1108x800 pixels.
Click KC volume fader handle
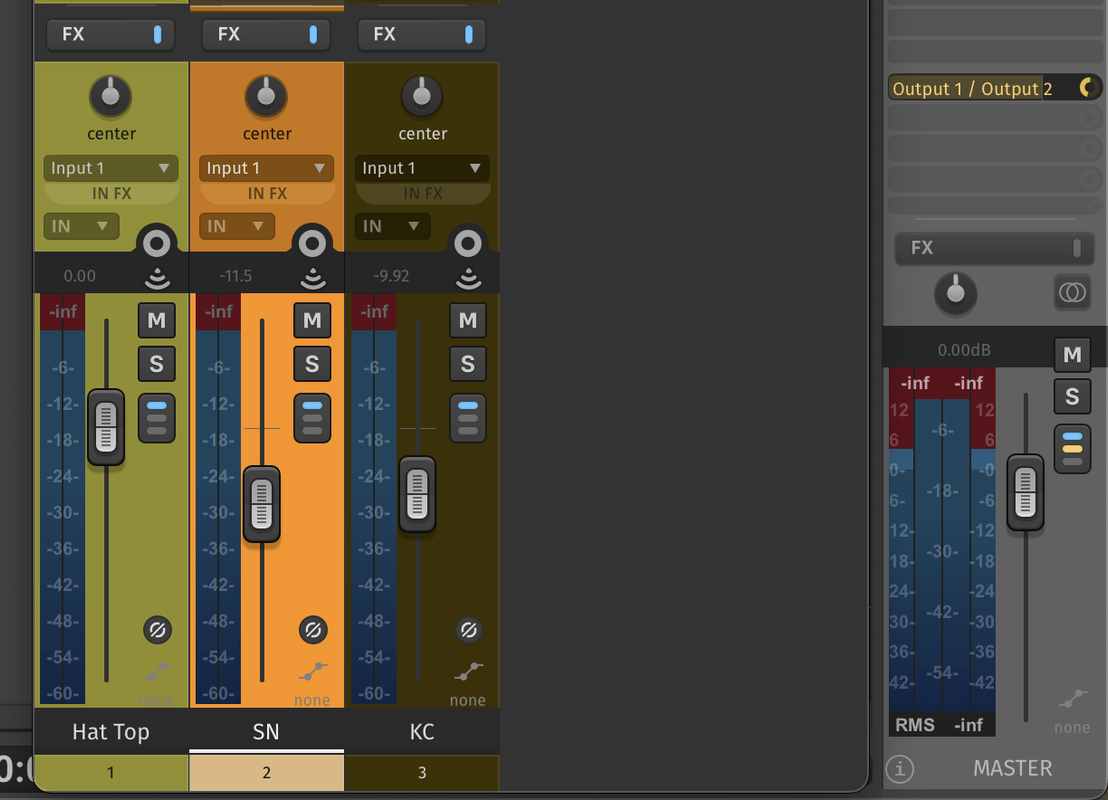[x=417, y=494]
